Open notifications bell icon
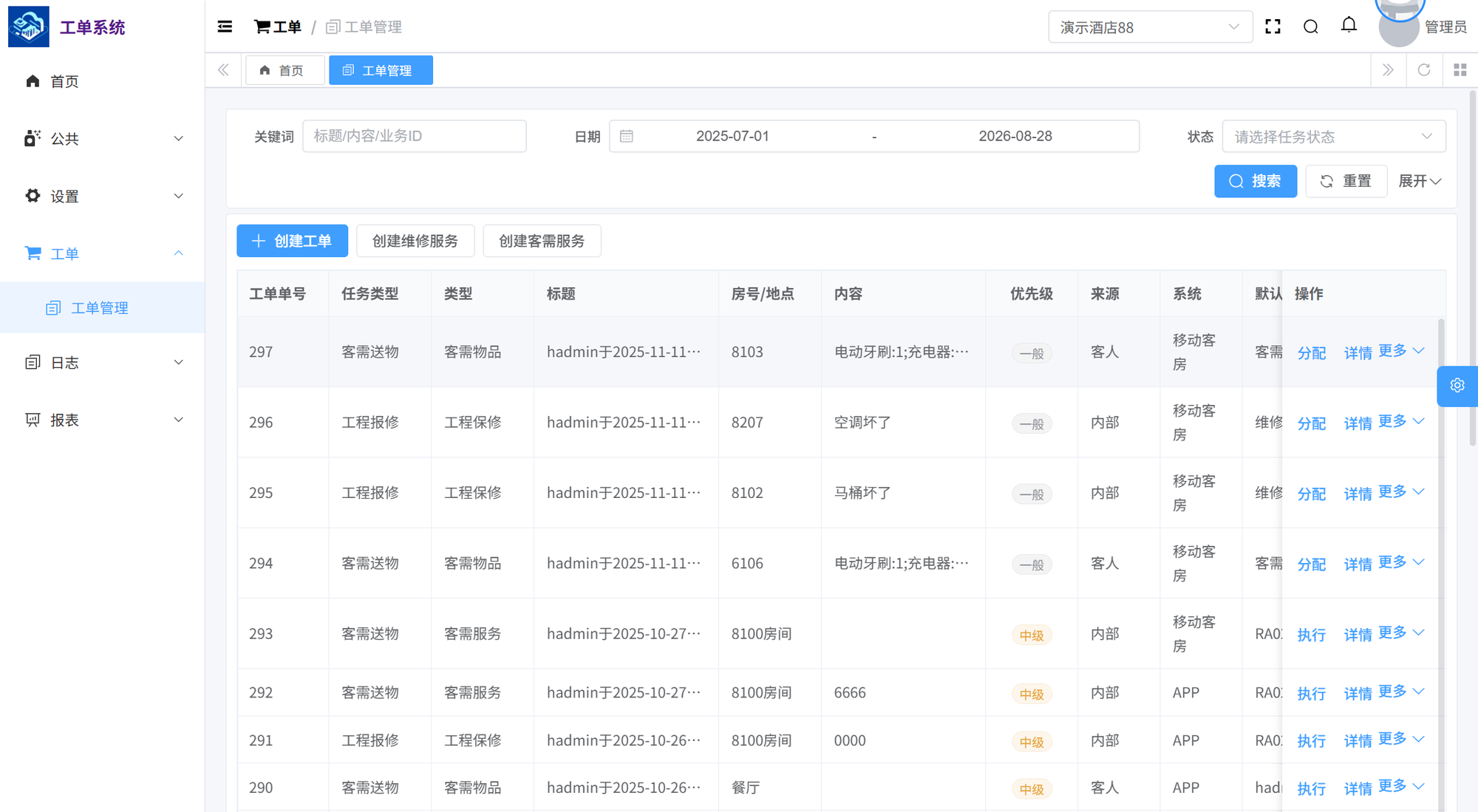Screen dimensions: 1478x812 point(1349,25)
